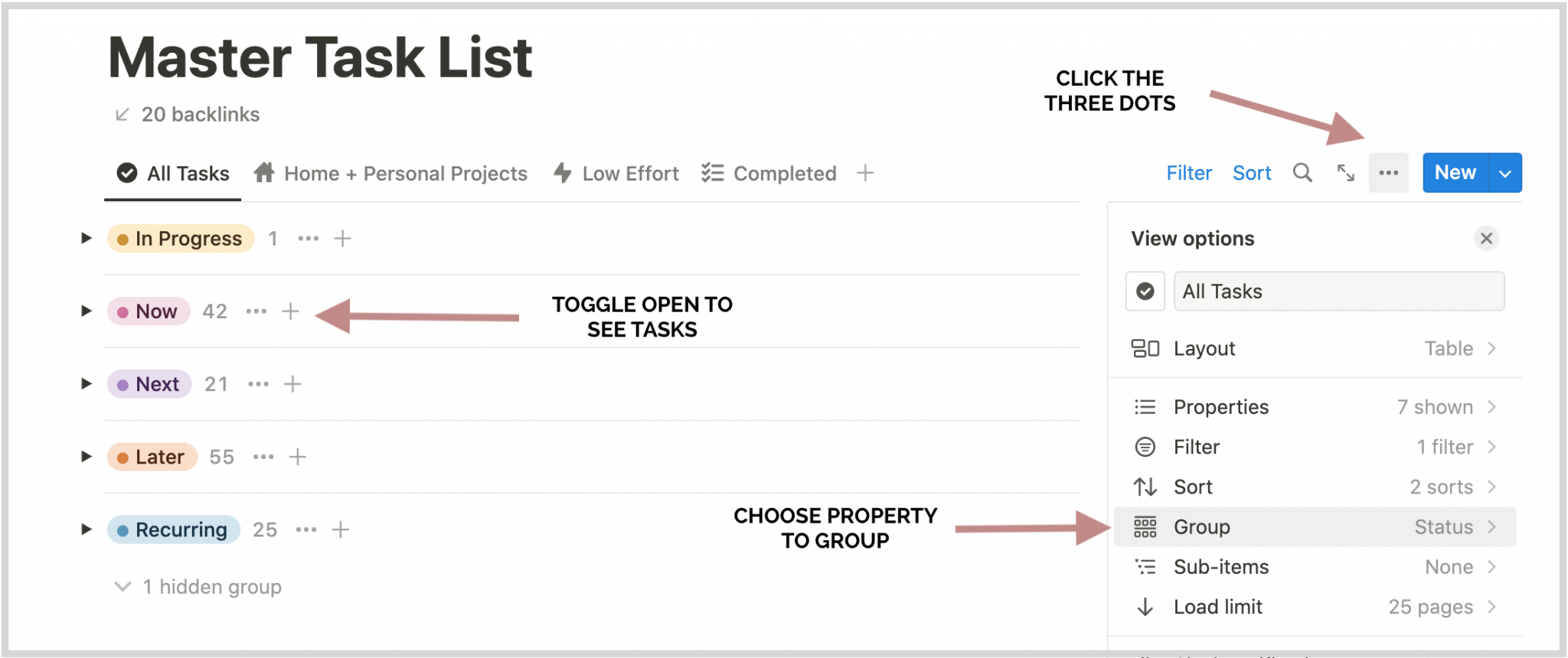Toggle open the Later group

click(86, 457)
